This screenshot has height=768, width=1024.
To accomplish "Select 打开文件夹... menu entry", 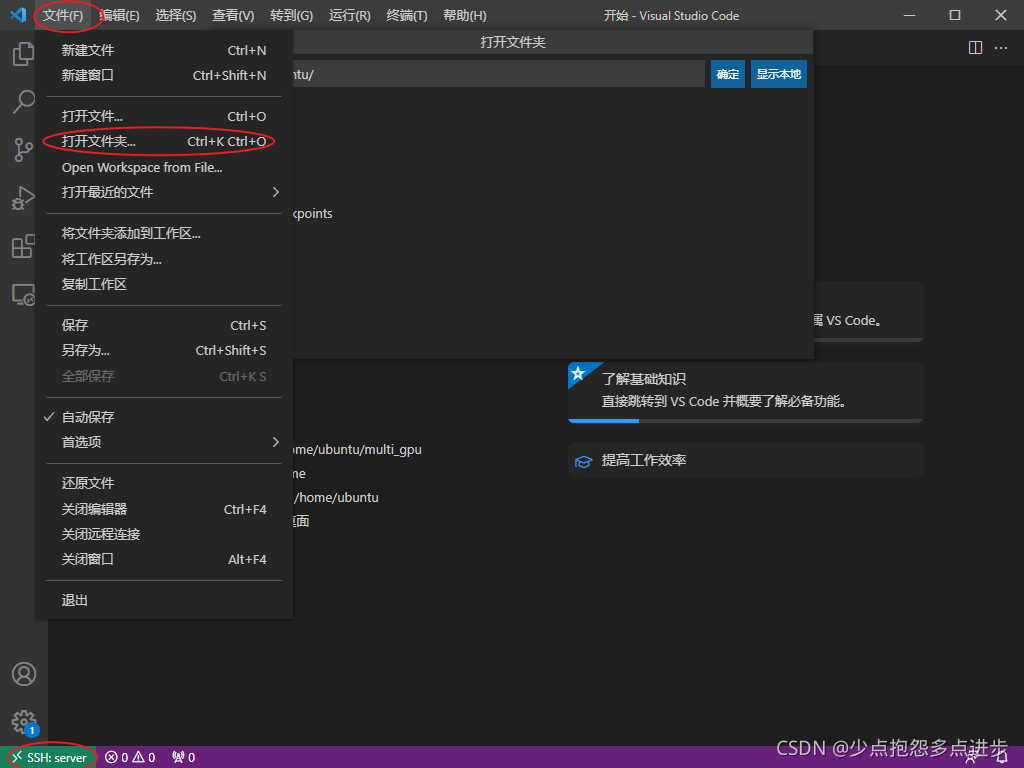I will (163, 141).
